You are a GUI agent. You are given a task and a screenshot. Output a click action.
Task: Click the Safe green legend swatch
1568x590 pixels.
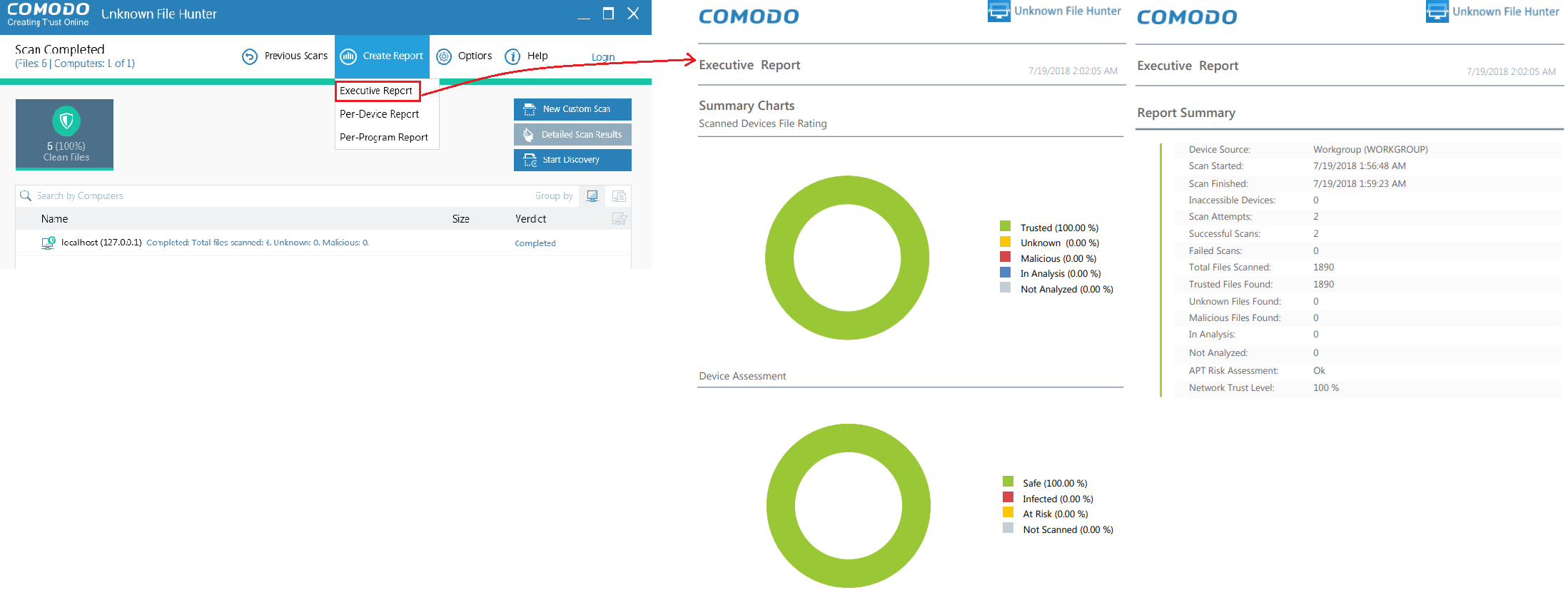tap(1008, 482)
